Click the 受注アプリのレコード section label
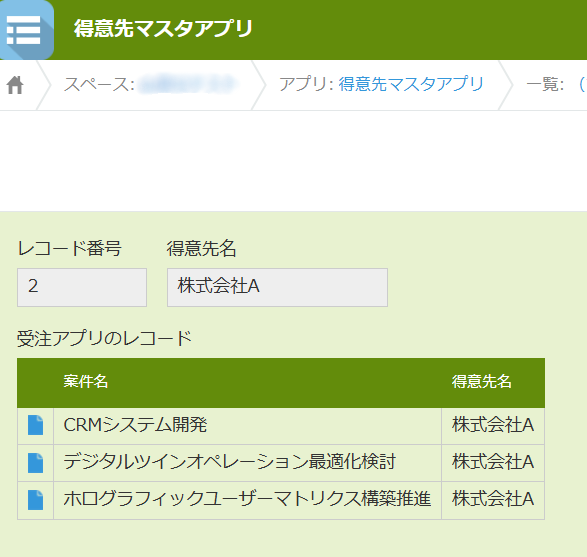This screenshot has width=587, height=557. 104,339
